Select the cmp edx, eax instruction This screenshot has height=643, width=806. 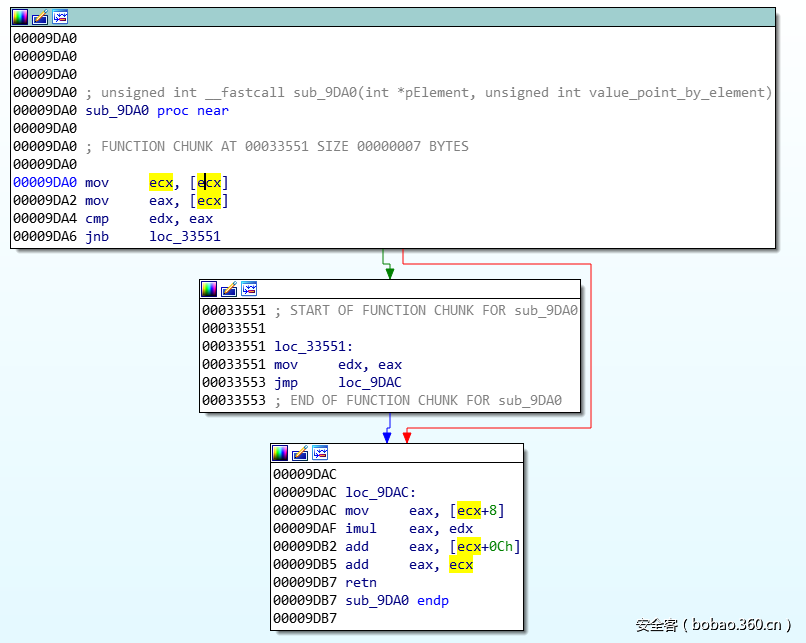(x=148, y=219)
